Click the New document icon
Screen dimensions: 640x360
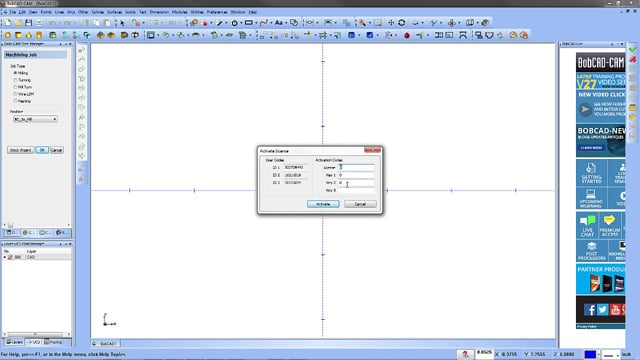(x=8, y=23)
